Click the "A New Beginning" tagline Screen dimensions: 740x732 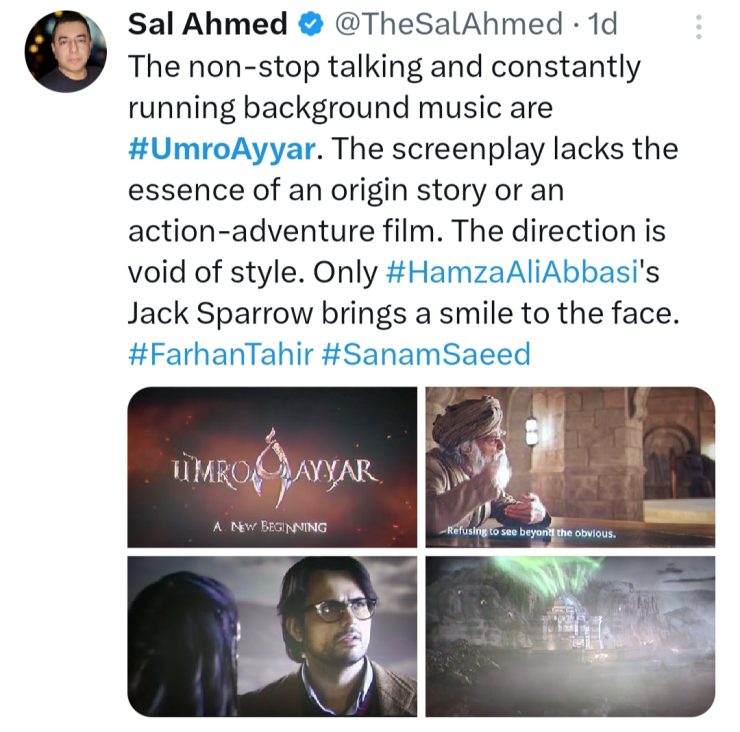pos(270,524)
